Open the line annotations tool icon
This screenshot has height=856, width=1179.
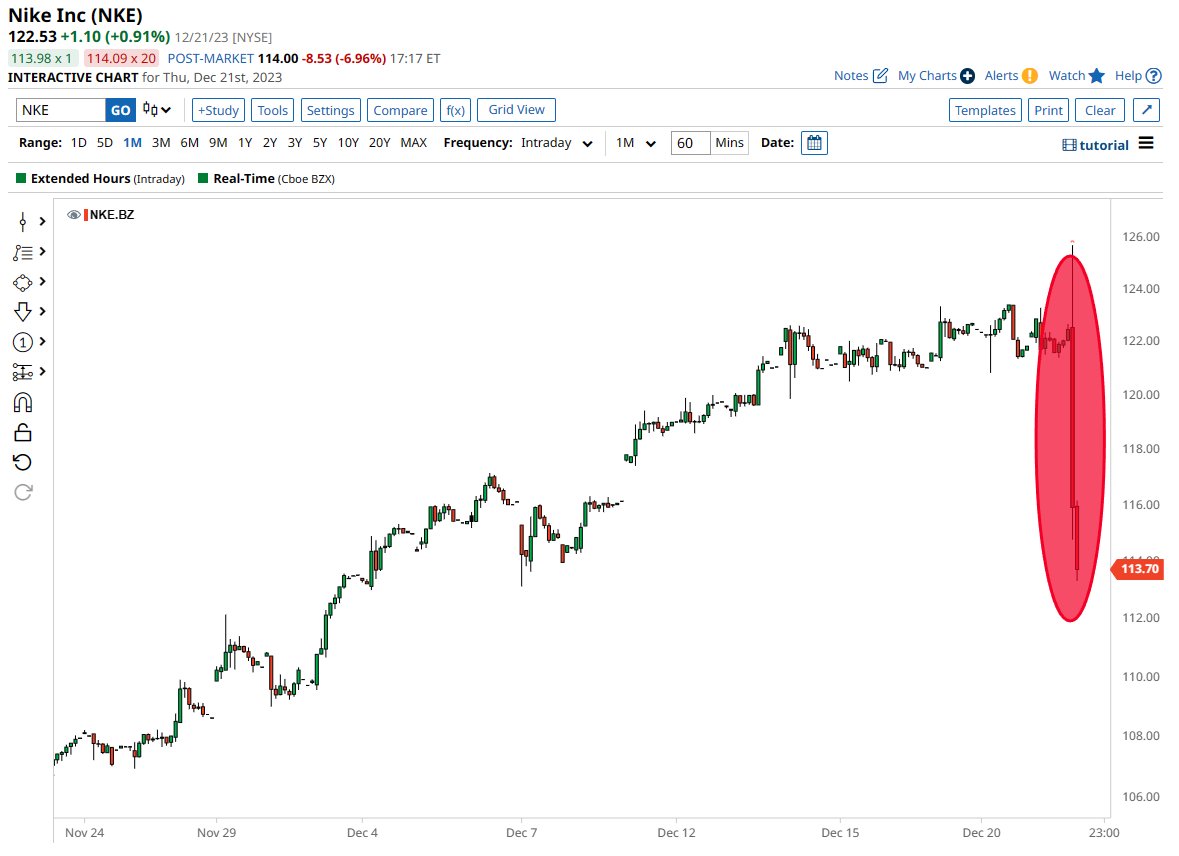[23, 253]
